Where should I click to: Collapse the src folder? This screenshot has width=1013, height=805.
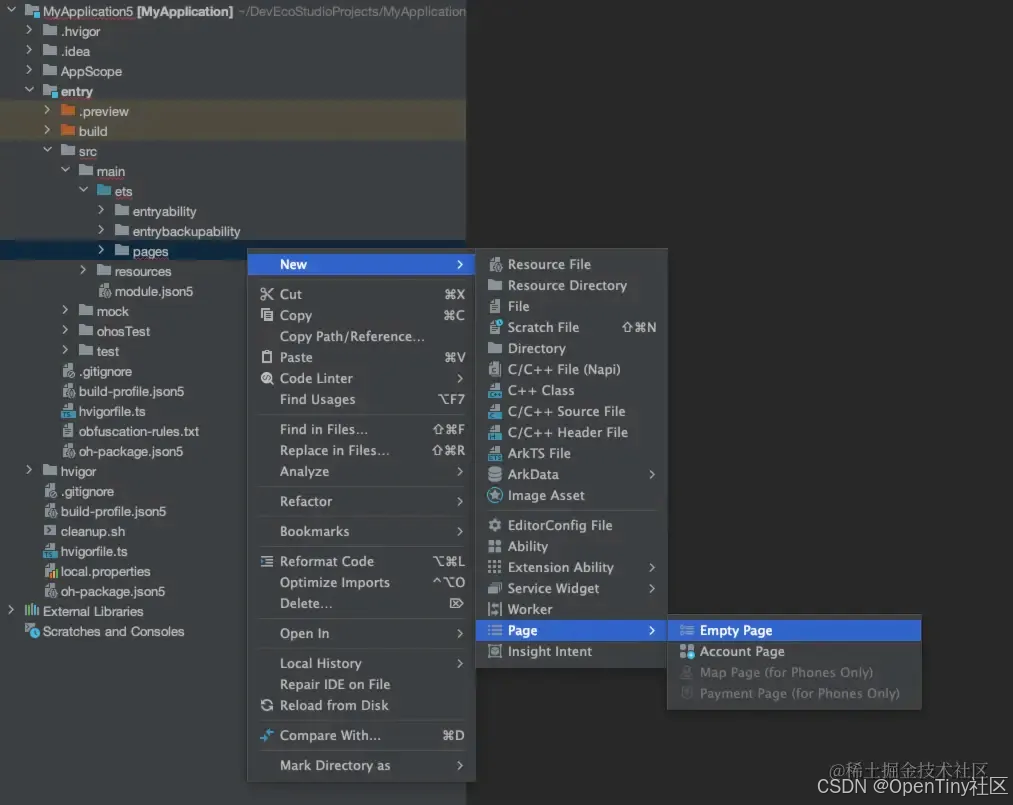click(47, 149)
